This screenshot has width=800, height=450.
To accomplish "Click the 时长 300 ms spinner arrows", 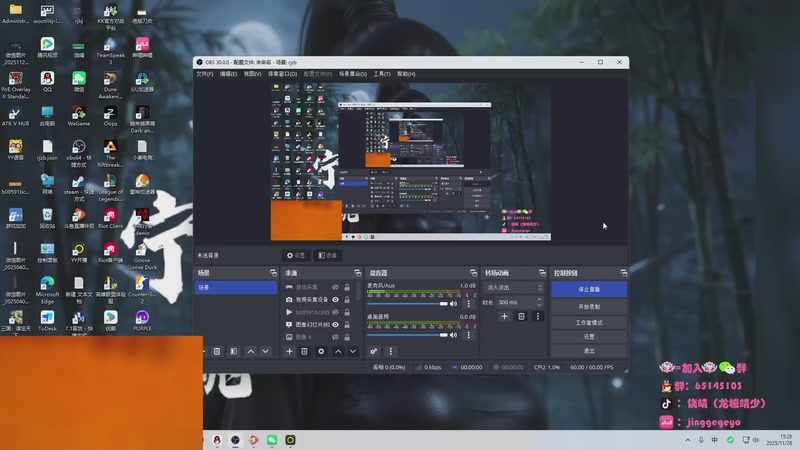I will click(539, 303).
